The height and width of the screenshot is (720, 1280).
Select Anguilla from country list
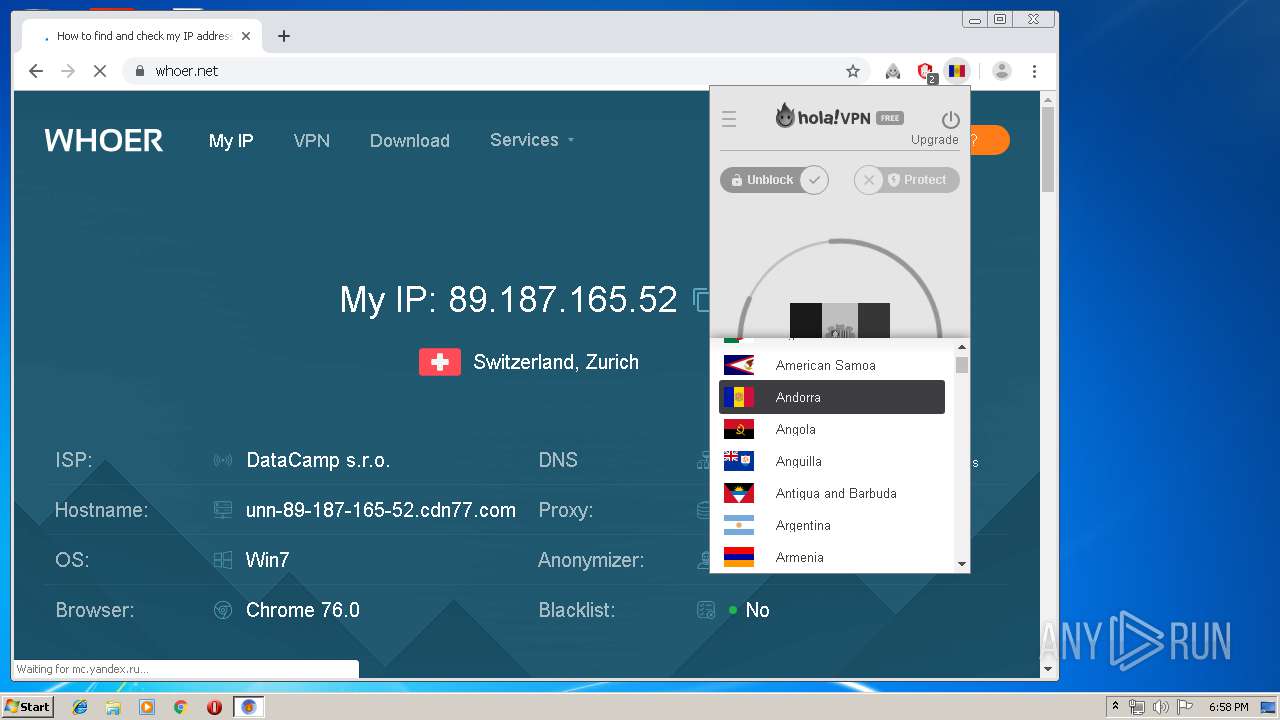(x=832, y=461)
